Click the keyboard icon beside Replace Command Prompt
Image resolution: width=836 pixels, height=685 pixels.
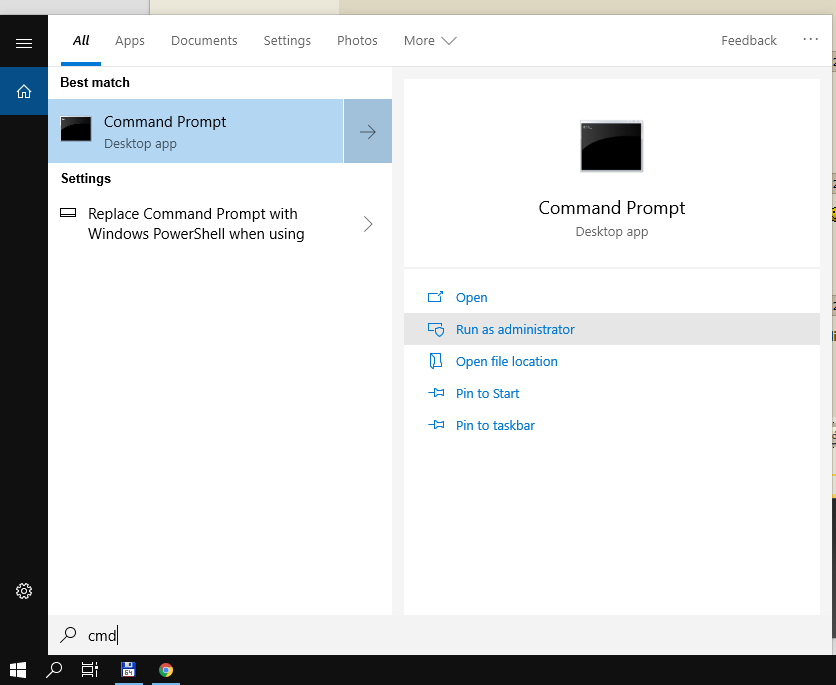(x=68, y=213)
